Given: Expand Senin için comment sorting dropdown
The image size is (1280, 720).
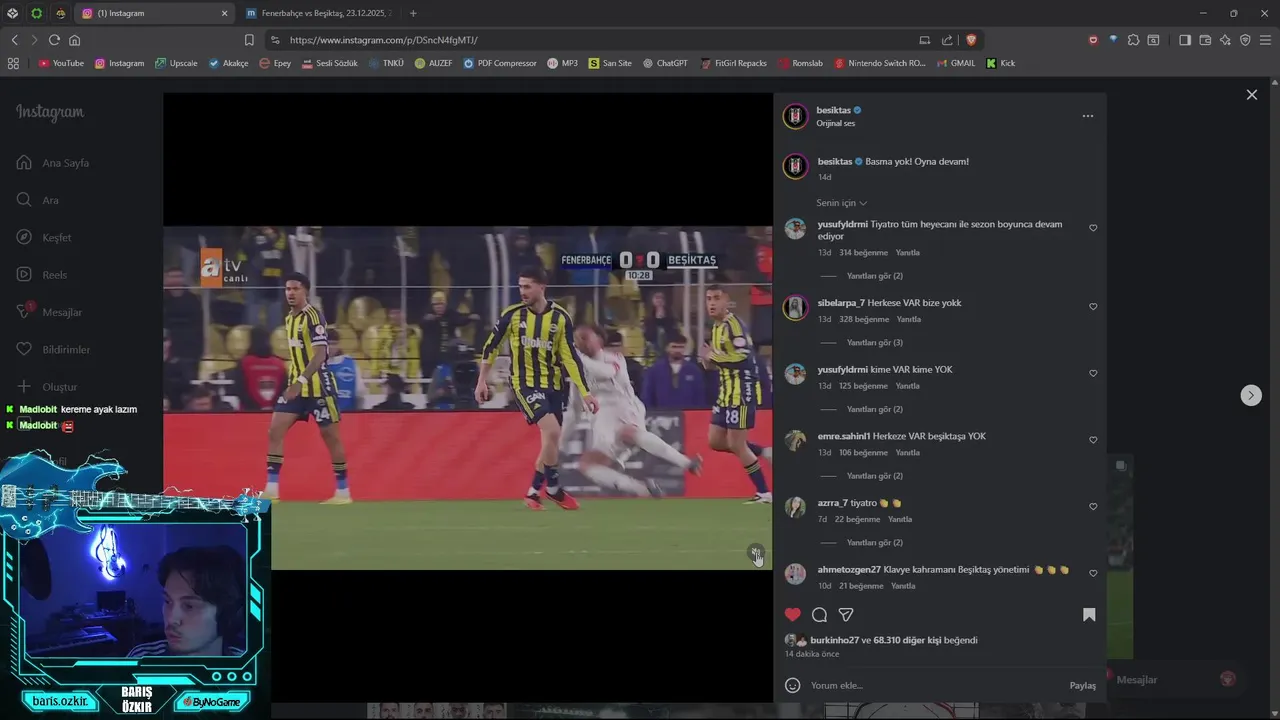Looking at the screenshot, I should click(842, 203).
